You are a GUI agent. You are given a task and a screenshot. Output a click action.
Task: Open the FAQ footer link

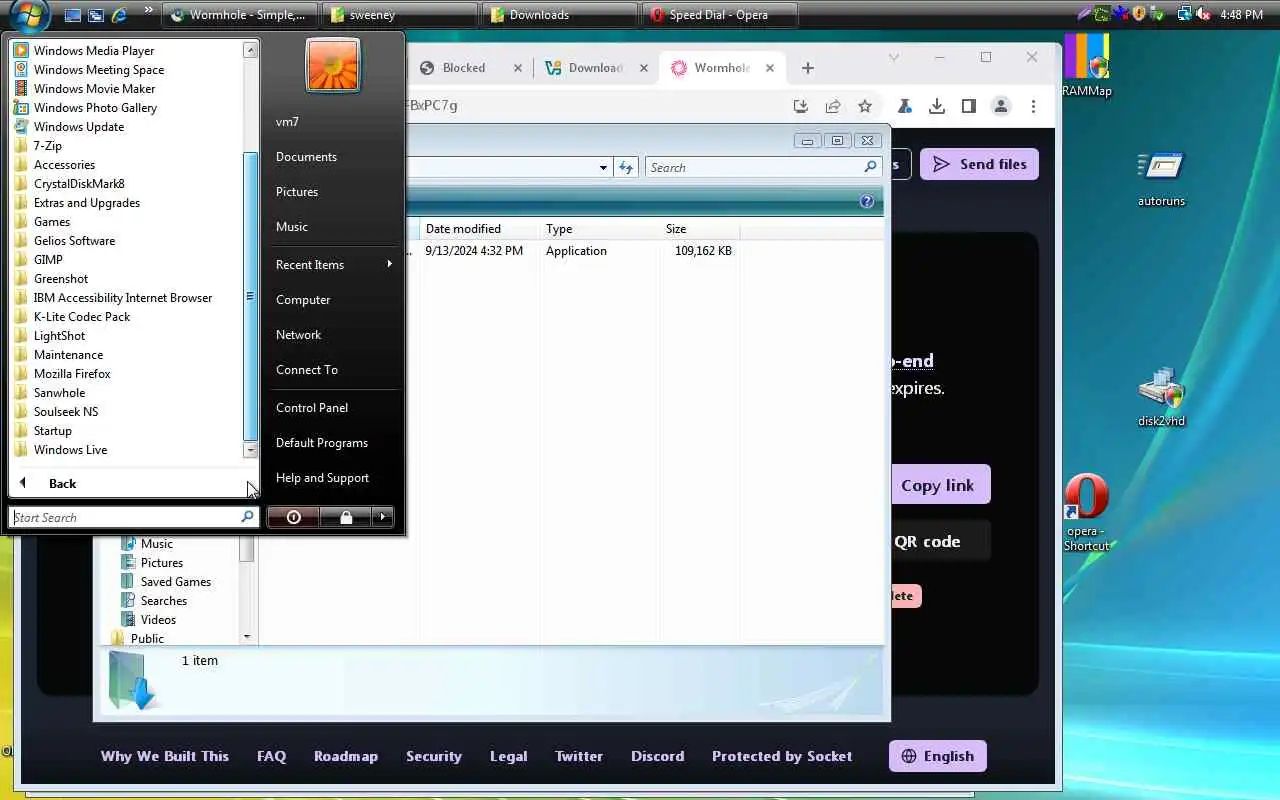coord(271,756)
